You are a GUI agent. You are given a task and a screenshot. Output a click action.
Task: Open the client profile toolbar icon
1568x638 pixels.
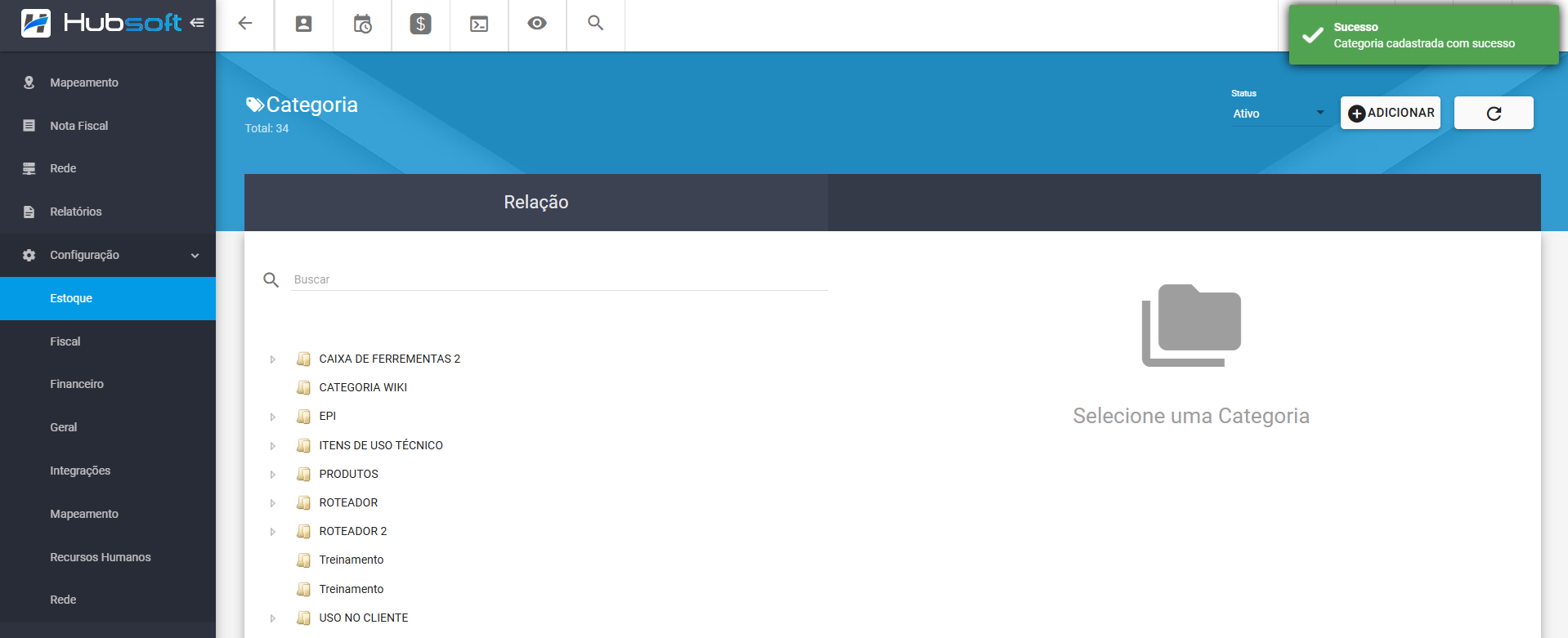tap(303, 24)
